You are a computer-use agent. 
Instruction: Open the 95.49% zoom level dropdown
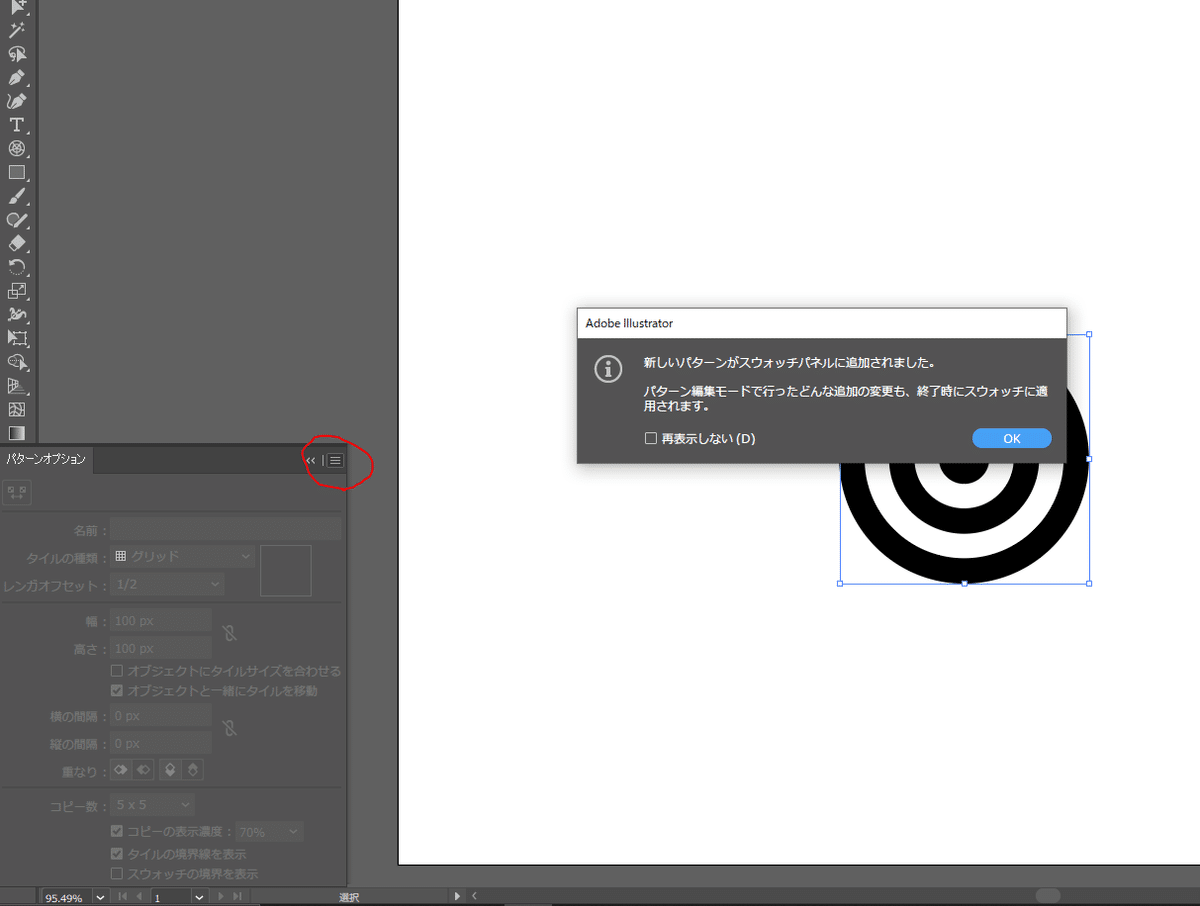(100, 897)
